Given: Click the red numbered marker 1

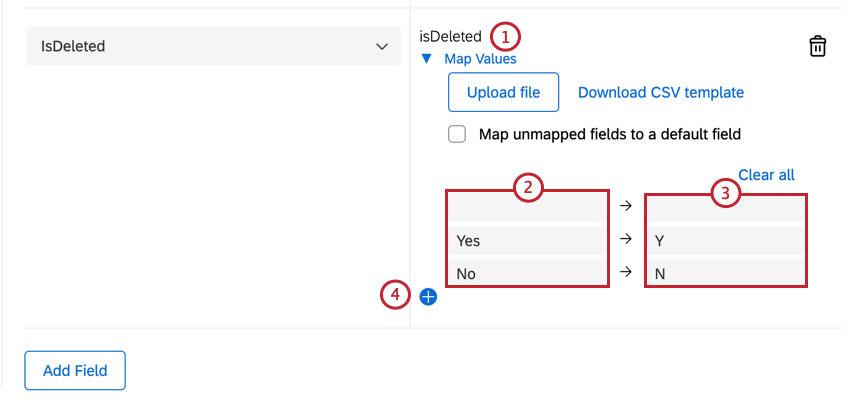Looking at the screenshot, I should tap(506, 37).
